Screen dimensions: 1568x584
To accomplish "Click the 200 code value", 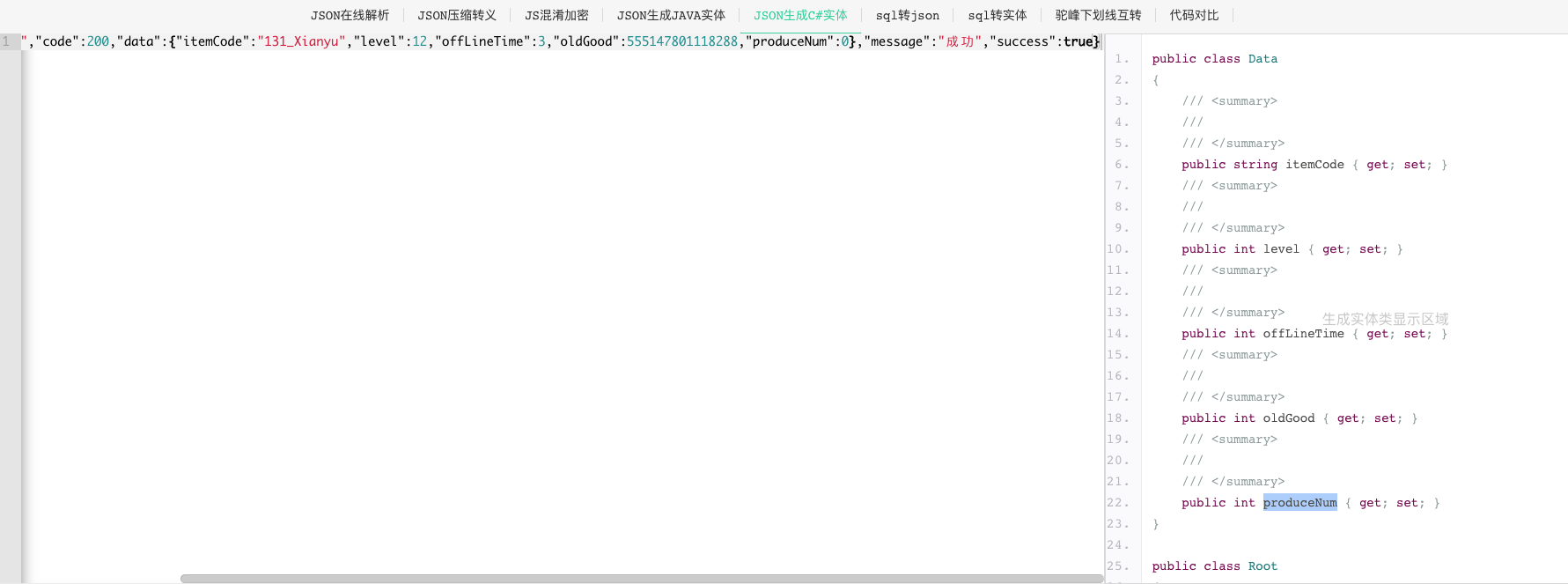I will click(98, 41).
